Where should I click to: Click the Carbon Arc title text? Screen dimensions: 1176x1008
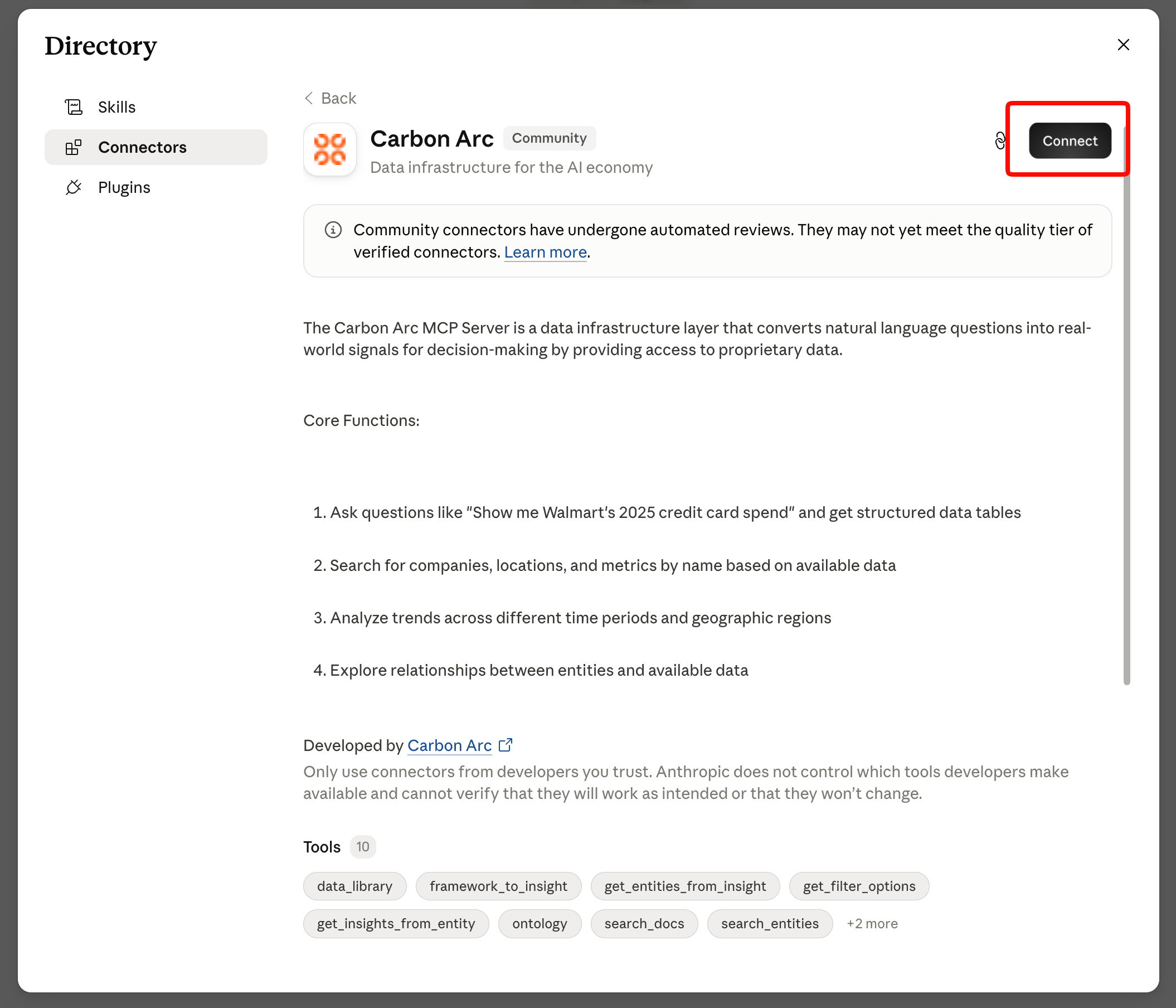(432, 139)
